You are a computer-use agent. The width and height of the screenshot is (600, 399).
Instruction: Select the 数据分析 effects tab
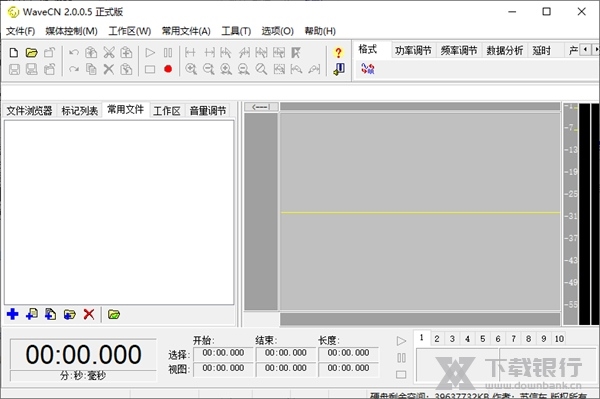point(505,50)
